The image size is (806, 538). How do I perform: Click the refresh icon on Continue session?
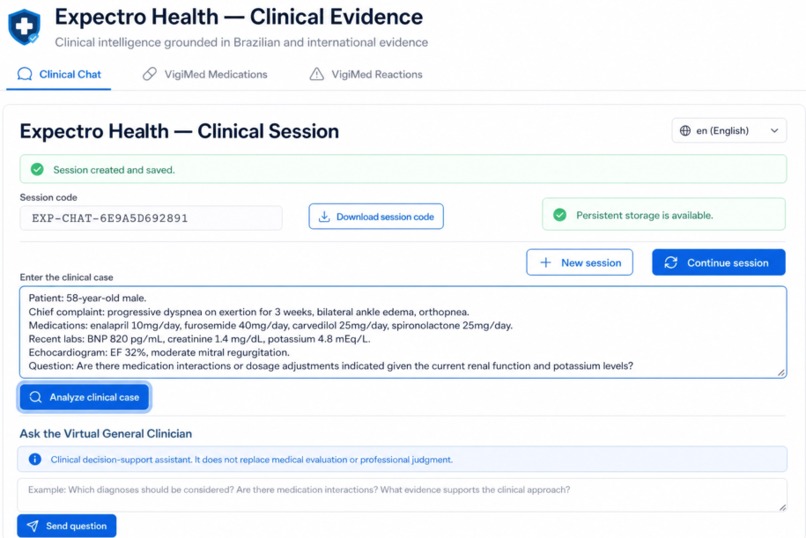coord(671,263)
